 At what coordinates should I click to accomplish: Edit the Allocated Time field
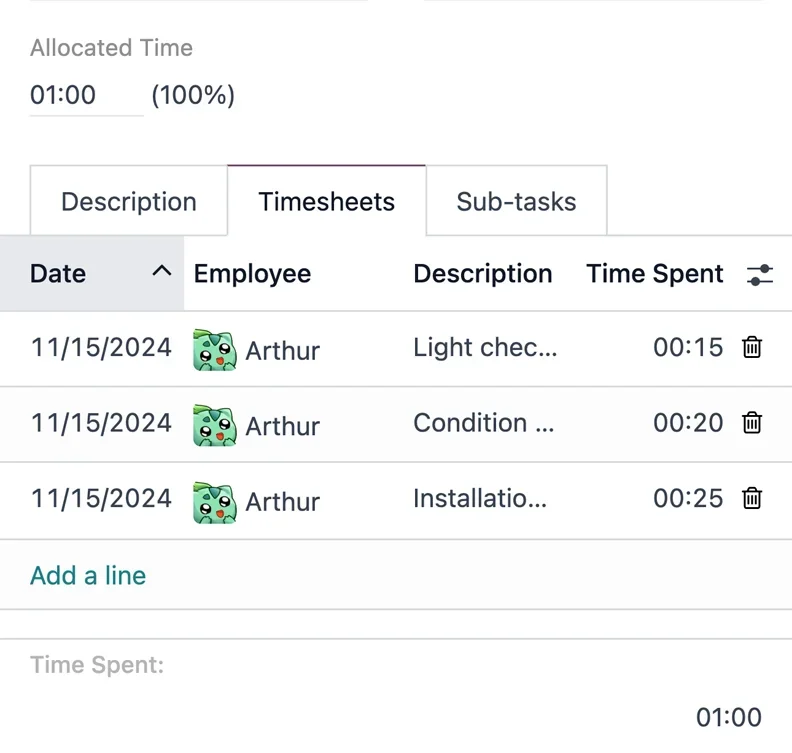pyautogui.click(x=85, y=96)
